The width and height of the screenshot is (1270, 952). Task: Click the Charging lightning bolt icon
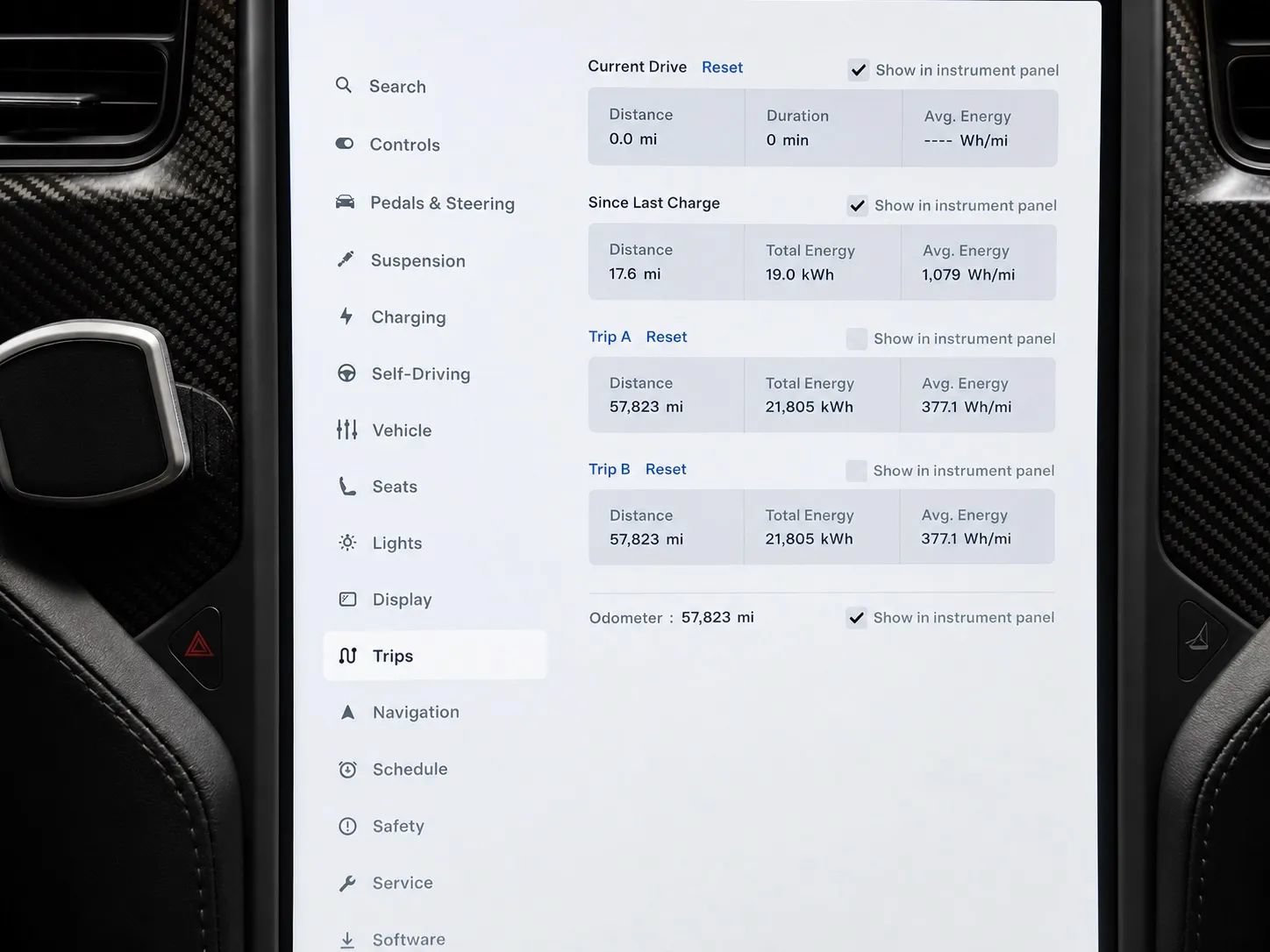pos(346,316)
